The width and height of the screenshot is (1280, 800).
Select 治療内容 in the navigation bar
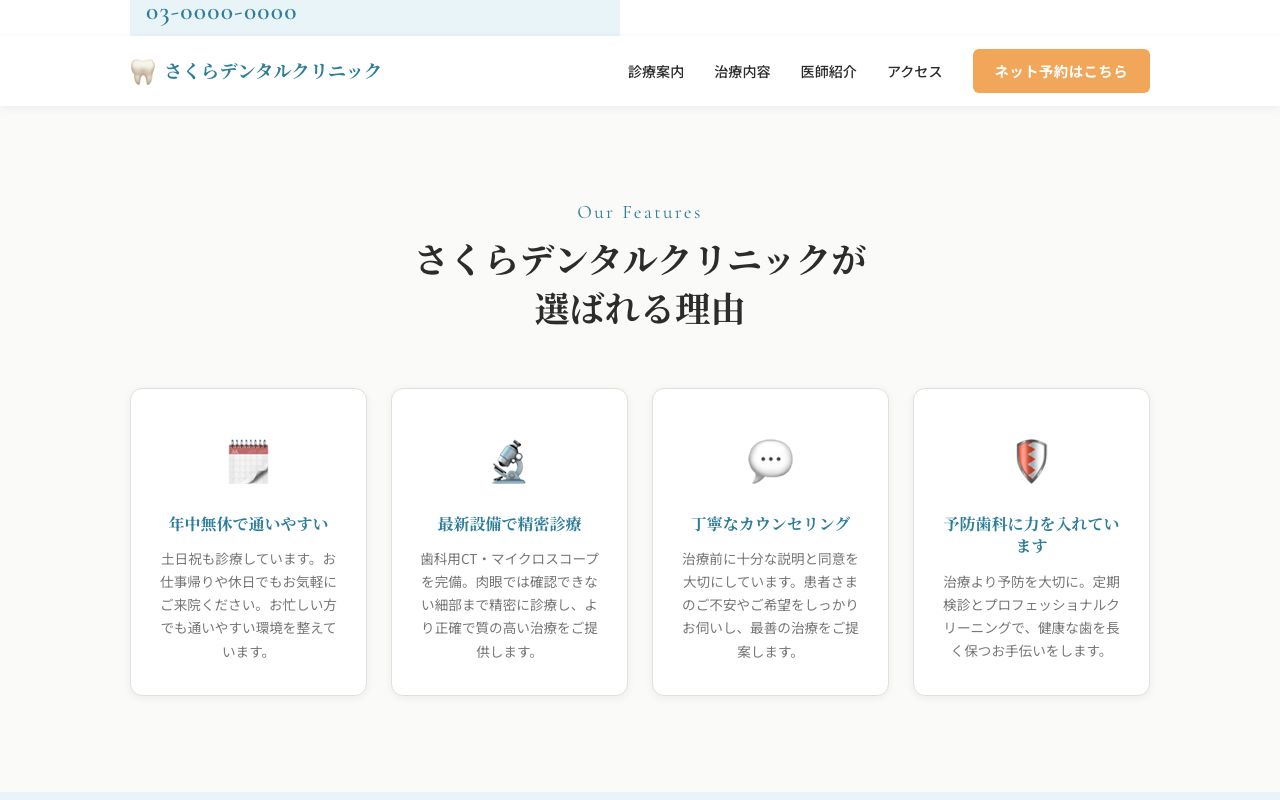point(742,71)
